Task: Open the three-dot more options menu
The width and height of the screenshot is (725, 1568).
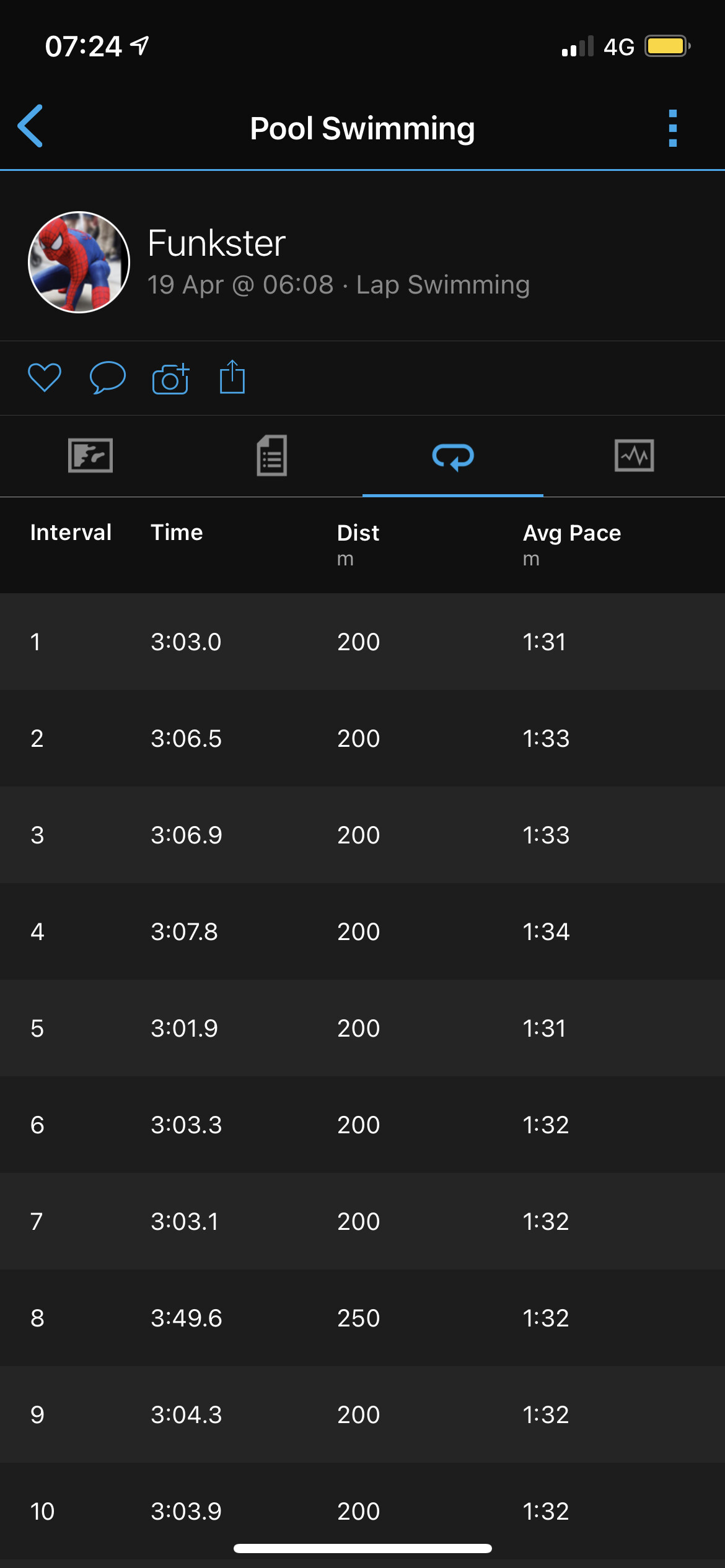Action: click(673, 128)
